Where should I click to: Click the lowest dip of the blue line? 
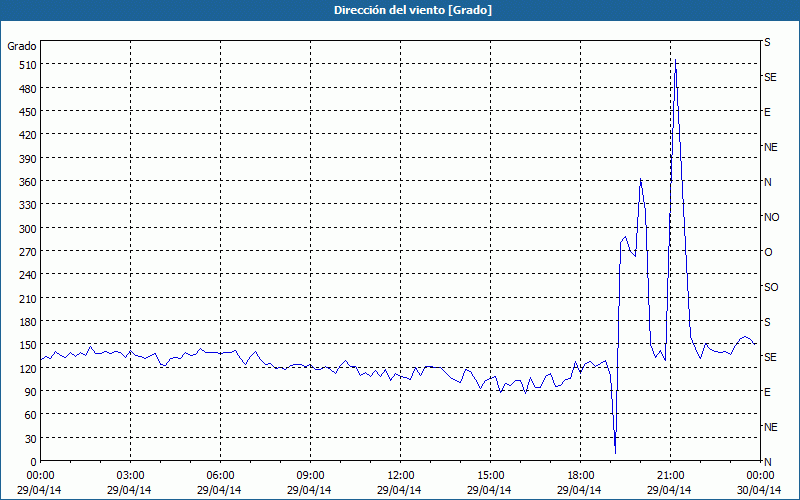[x=615, y=453]
